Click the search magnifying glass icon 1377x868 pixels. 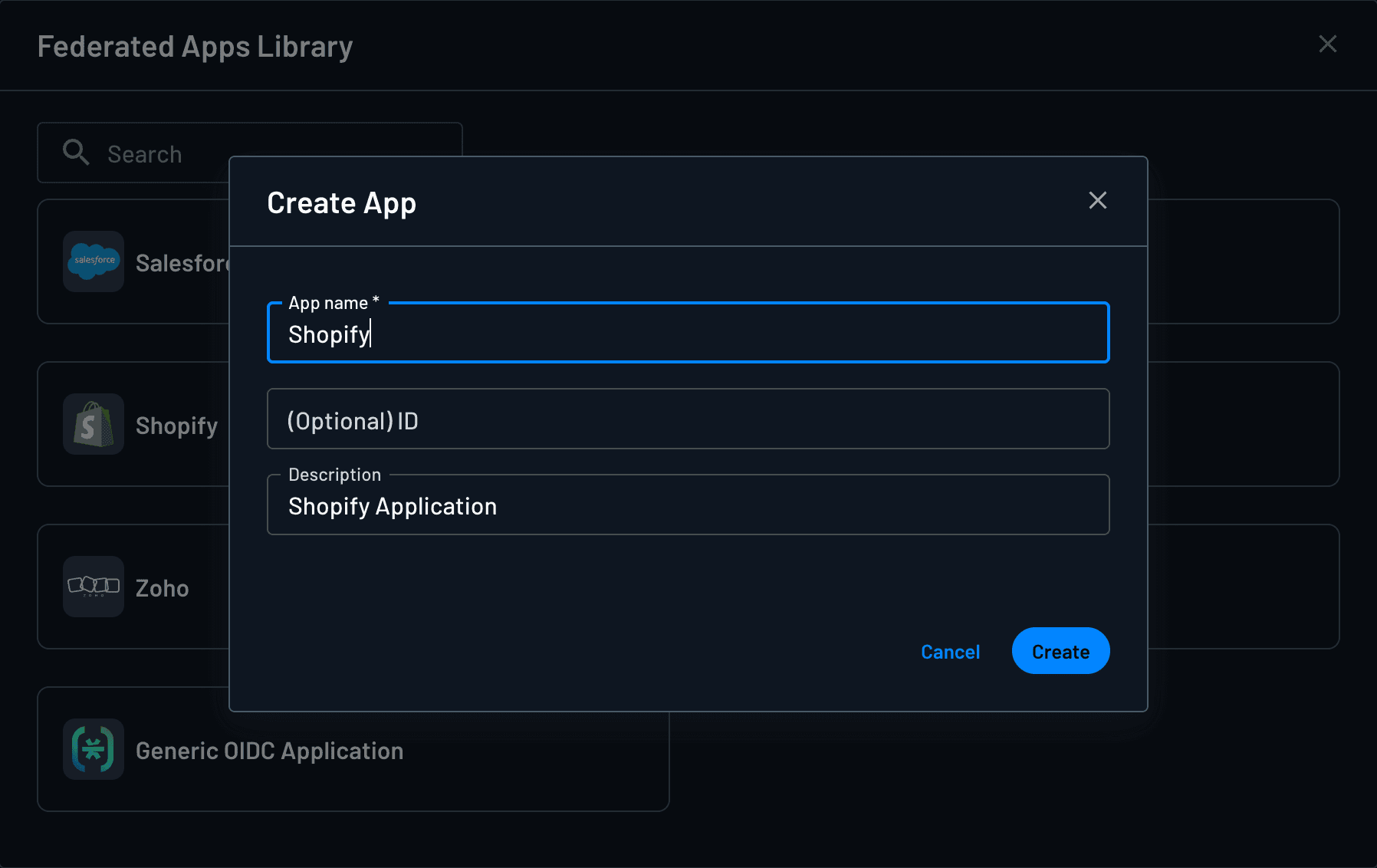76,153
